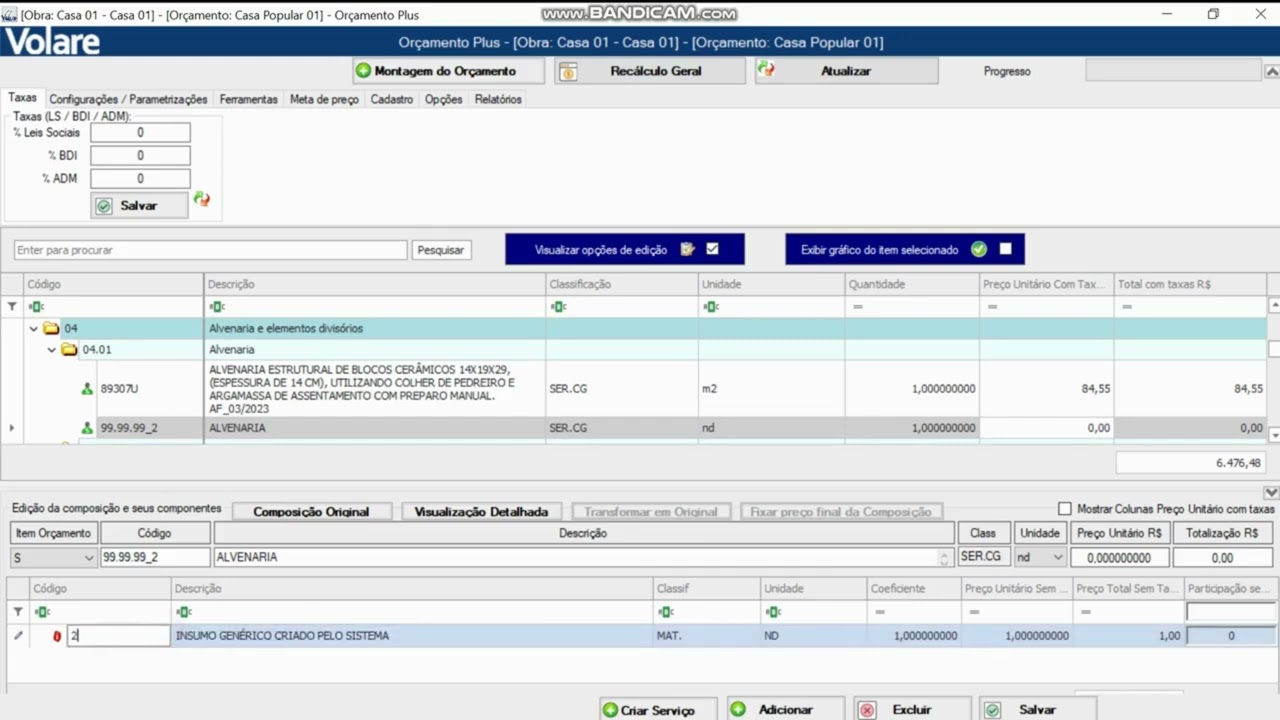
Task: Collapse the composition editing panel with the corner chevron
Action: (1271, 493)
